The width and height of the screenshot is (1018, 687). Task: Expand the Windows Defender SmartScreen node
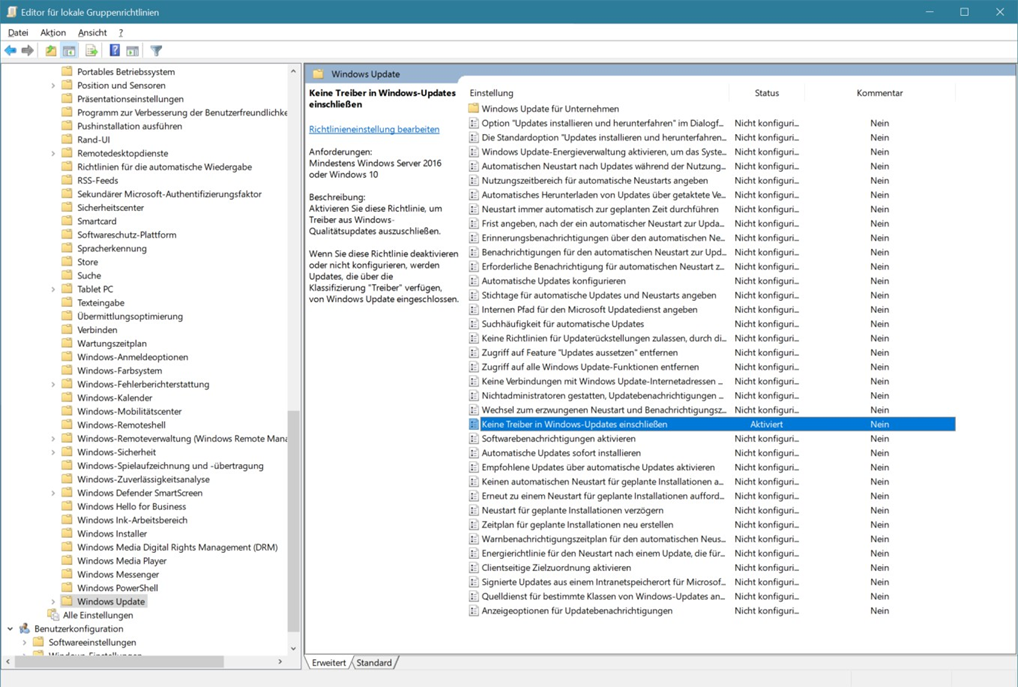click(53, 493)
